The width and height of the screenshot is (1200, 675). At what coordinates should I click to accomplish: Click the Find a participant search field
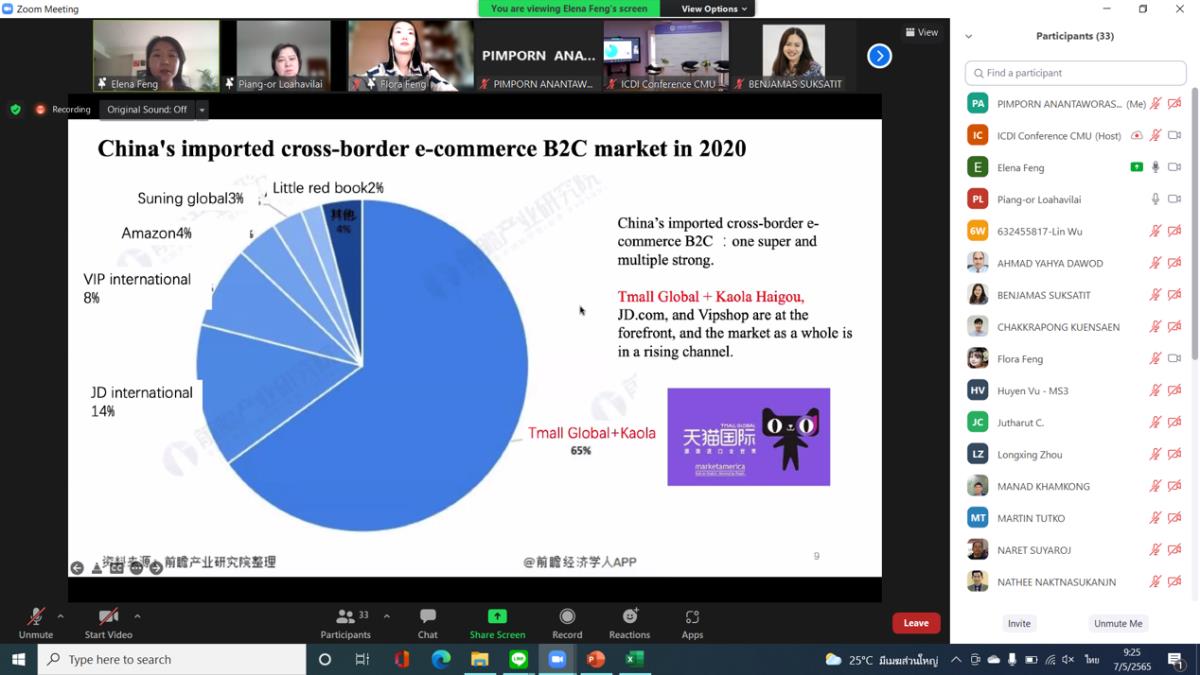click(1075, 73)
